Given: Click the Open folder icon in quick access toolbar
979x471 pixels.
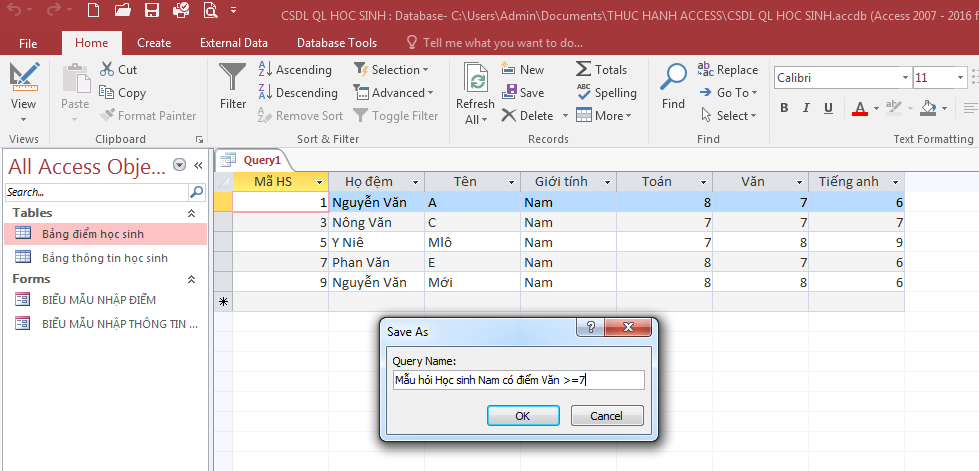Looking at the screenshot, I should [x=122, y=10].
